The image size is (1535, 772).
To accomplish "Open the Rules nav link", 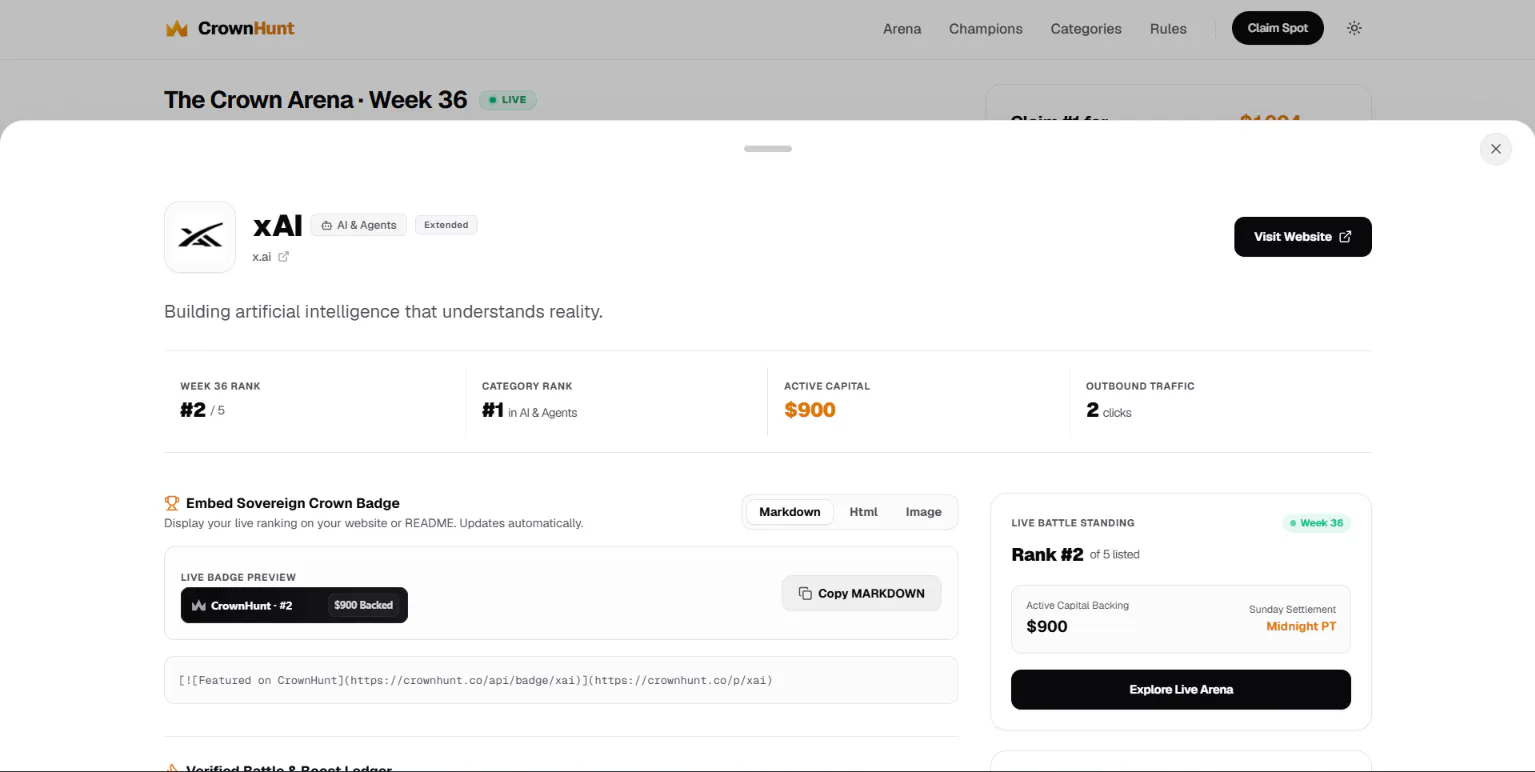I will (1168, 29).
